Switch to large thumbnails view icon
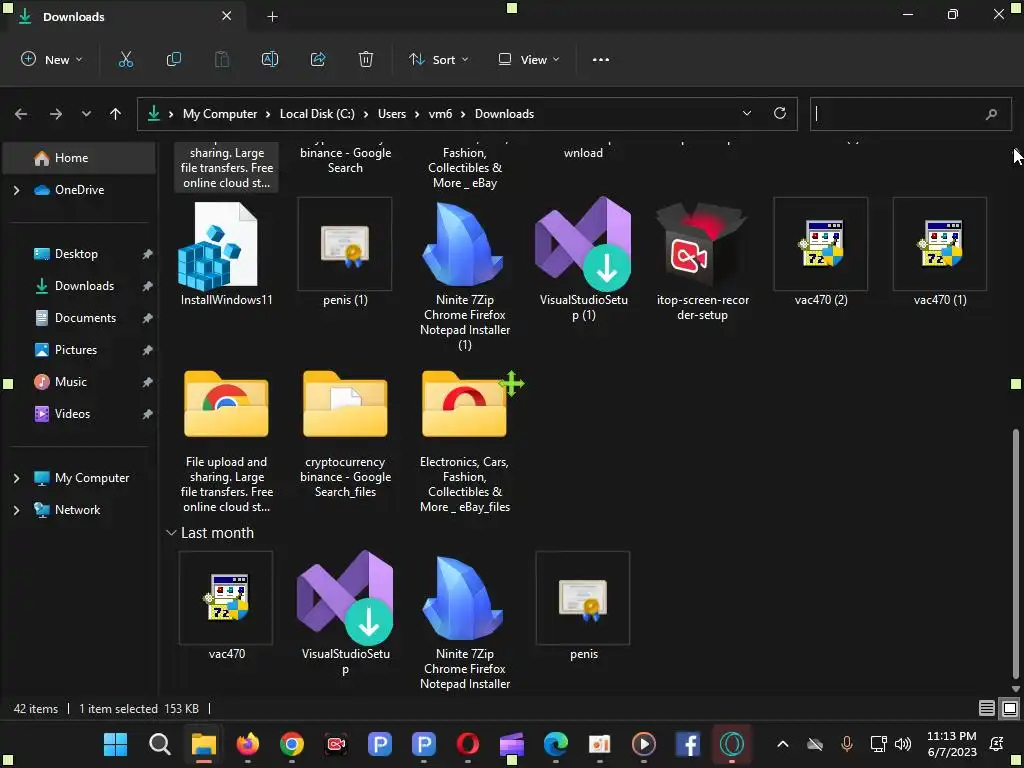 click(1010, 708)
